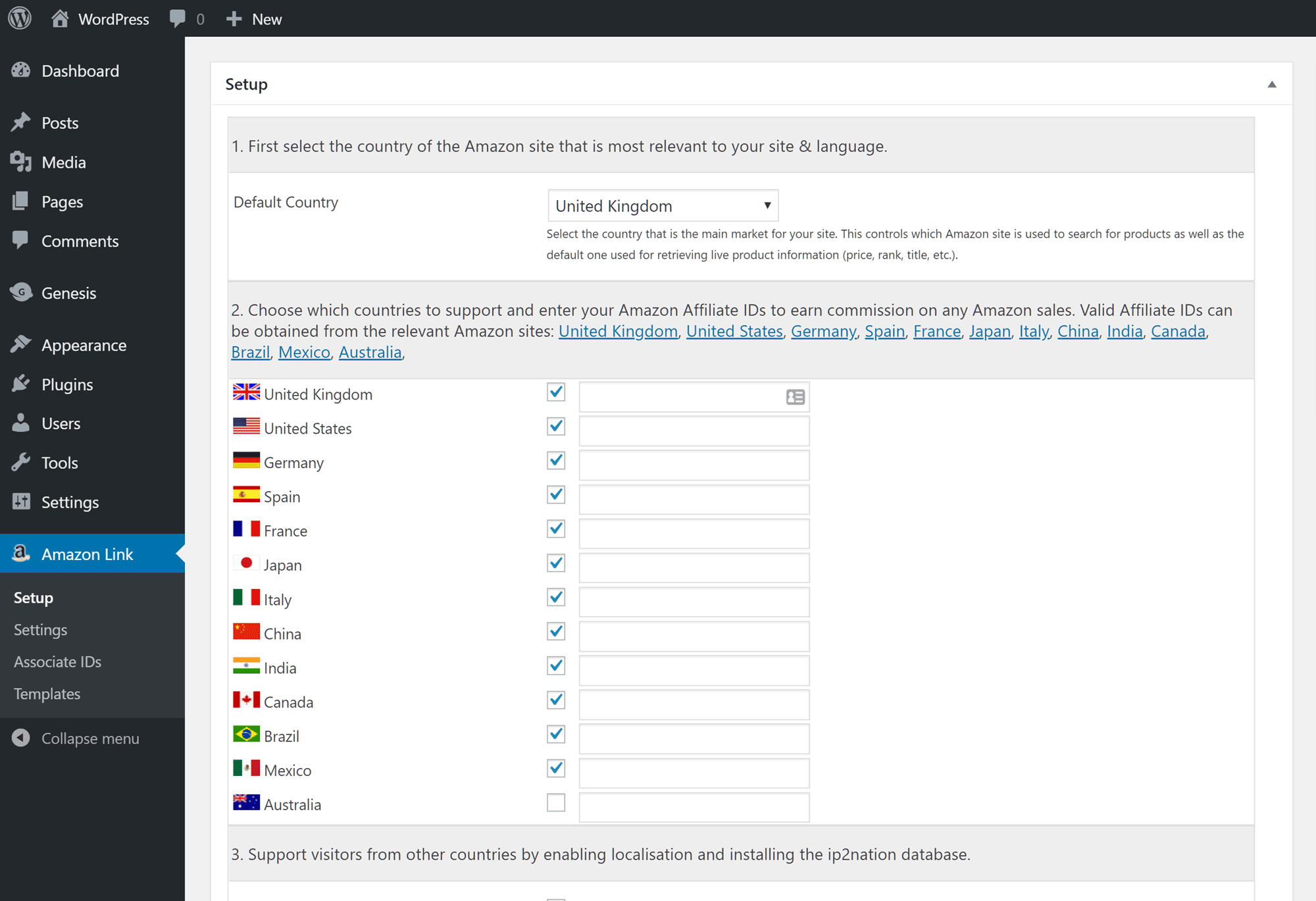1316x901 pixels.
Task: Toggle the China checkbox
Action: [556, 632]
